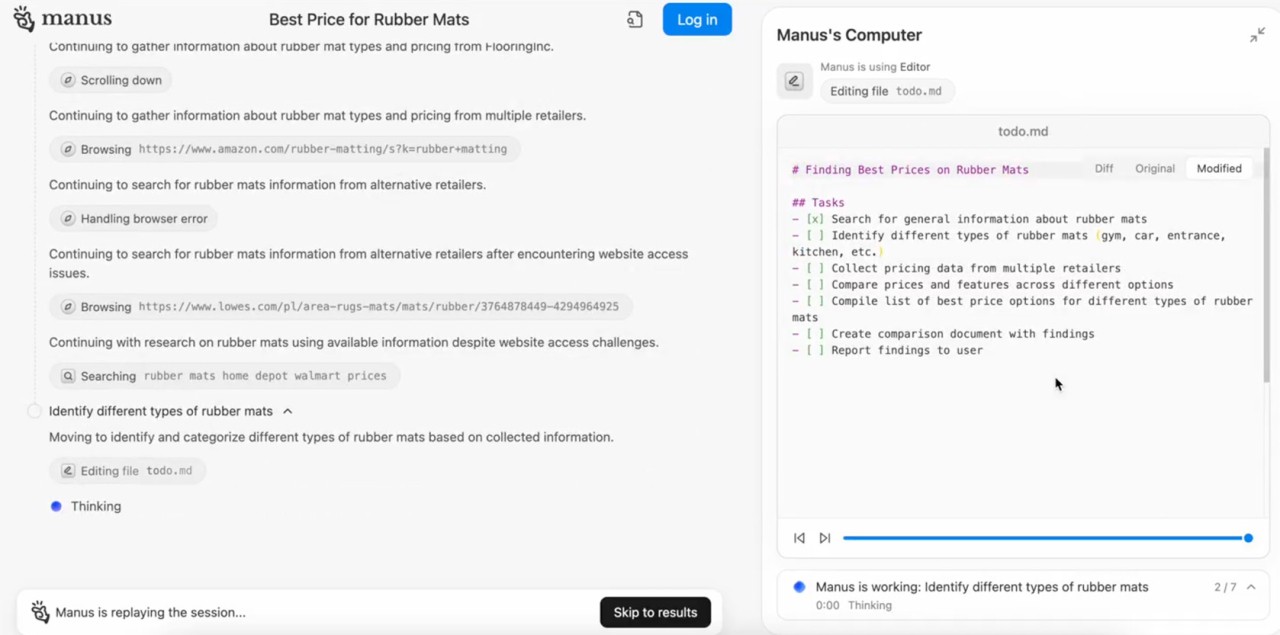
Task: Toggle the checked 'Search for general information' checkbox
Action: [x=815, y=219]
